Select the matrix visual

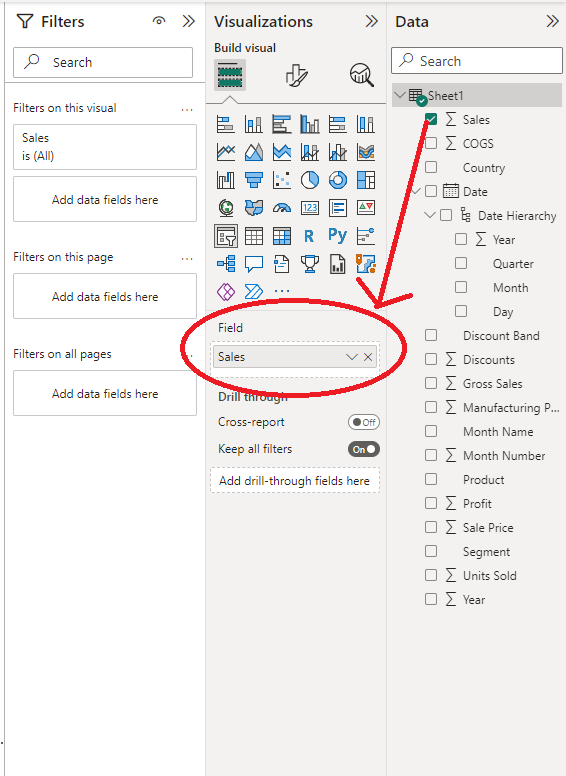[282, 236]
